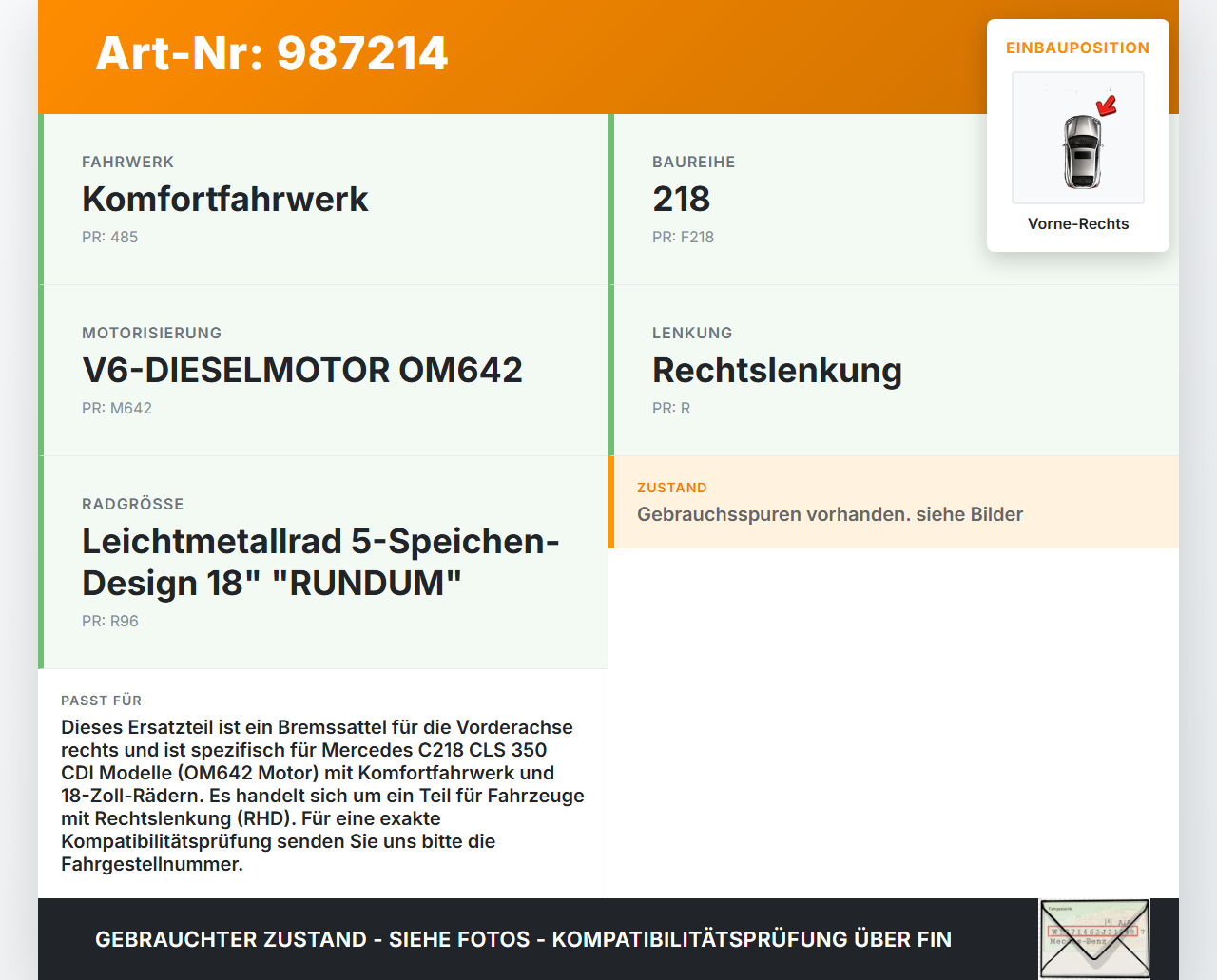This screenshot has width=1217, height=980.
Task: Click the FAHRWERK section icon area
Action: [x=127, y=162]
